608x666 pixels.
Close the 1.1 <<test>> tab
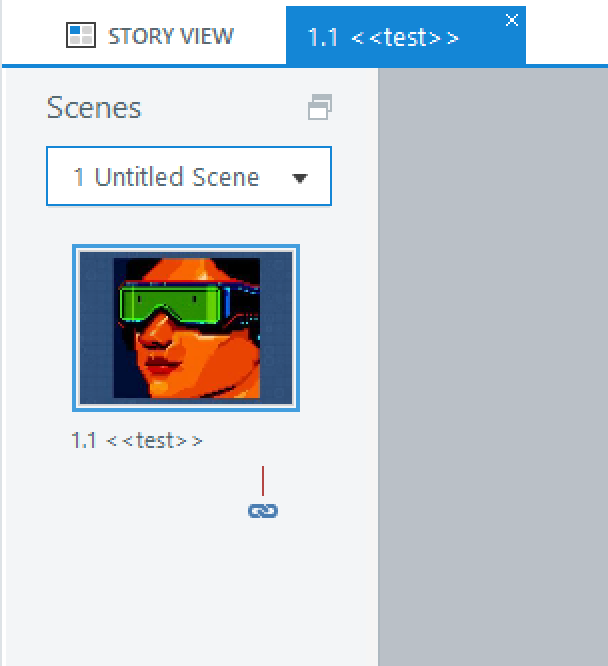tap(512, 20)
